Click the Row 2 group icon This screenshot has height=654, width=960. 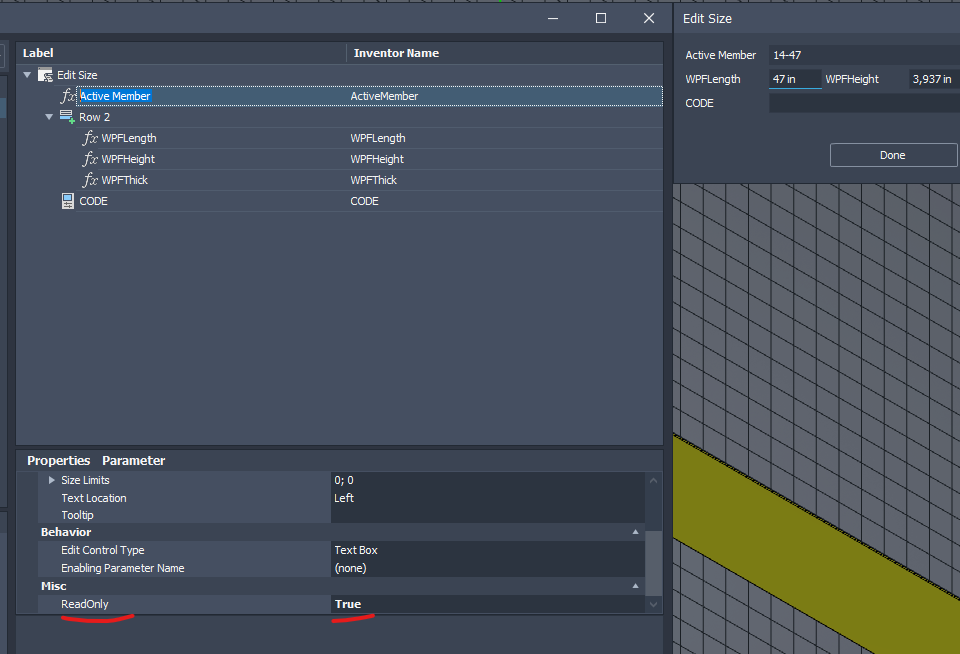click(x=67, y=117)
